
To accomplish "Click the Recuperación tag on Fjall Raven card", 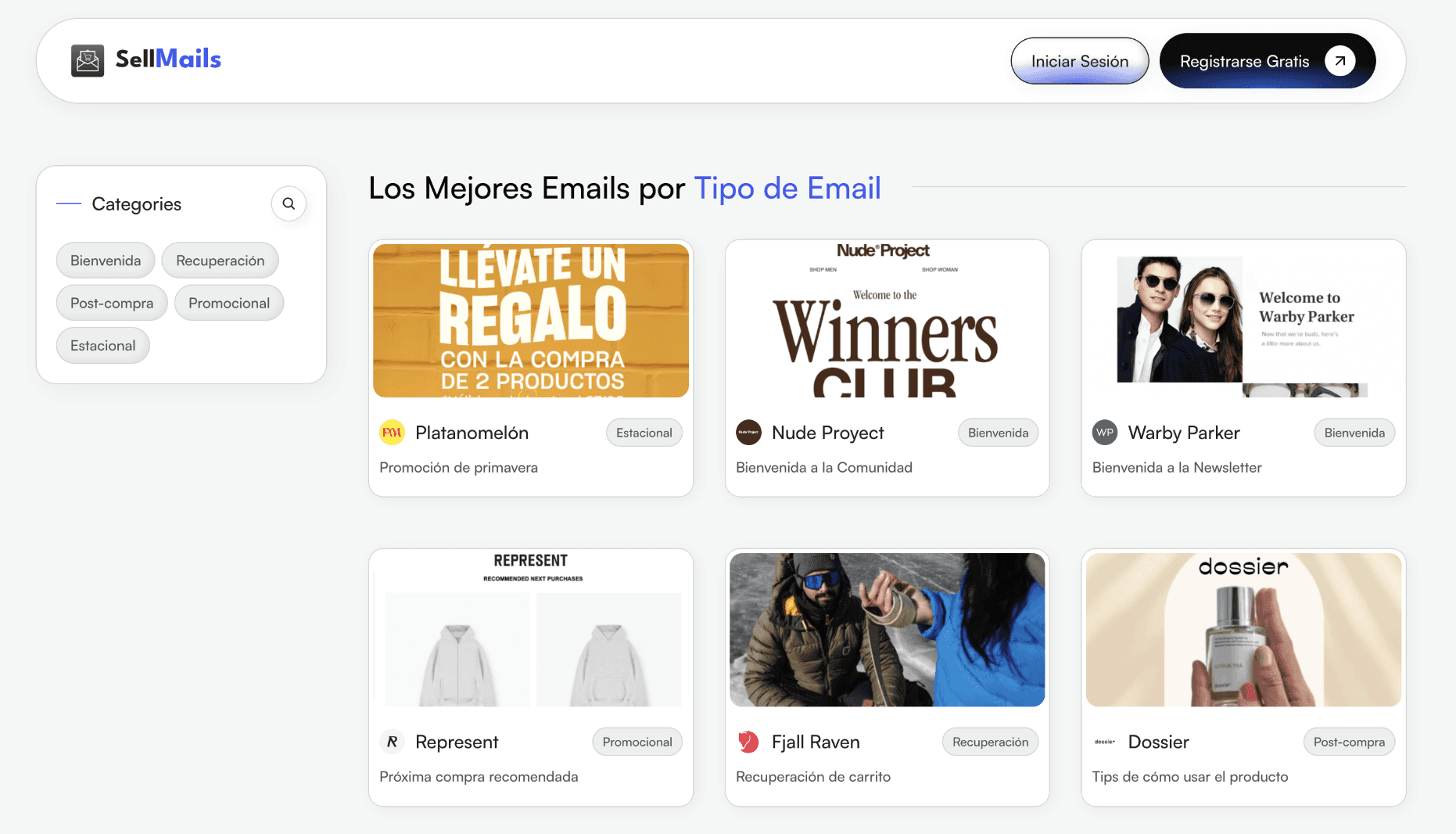I will point(991,742).
